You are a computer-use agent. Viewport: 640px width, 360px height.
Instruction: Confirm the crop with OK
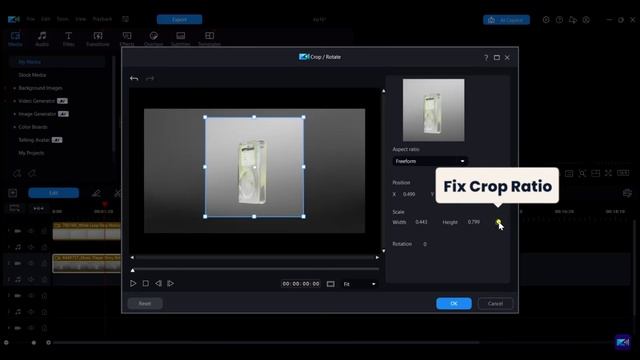454,303
